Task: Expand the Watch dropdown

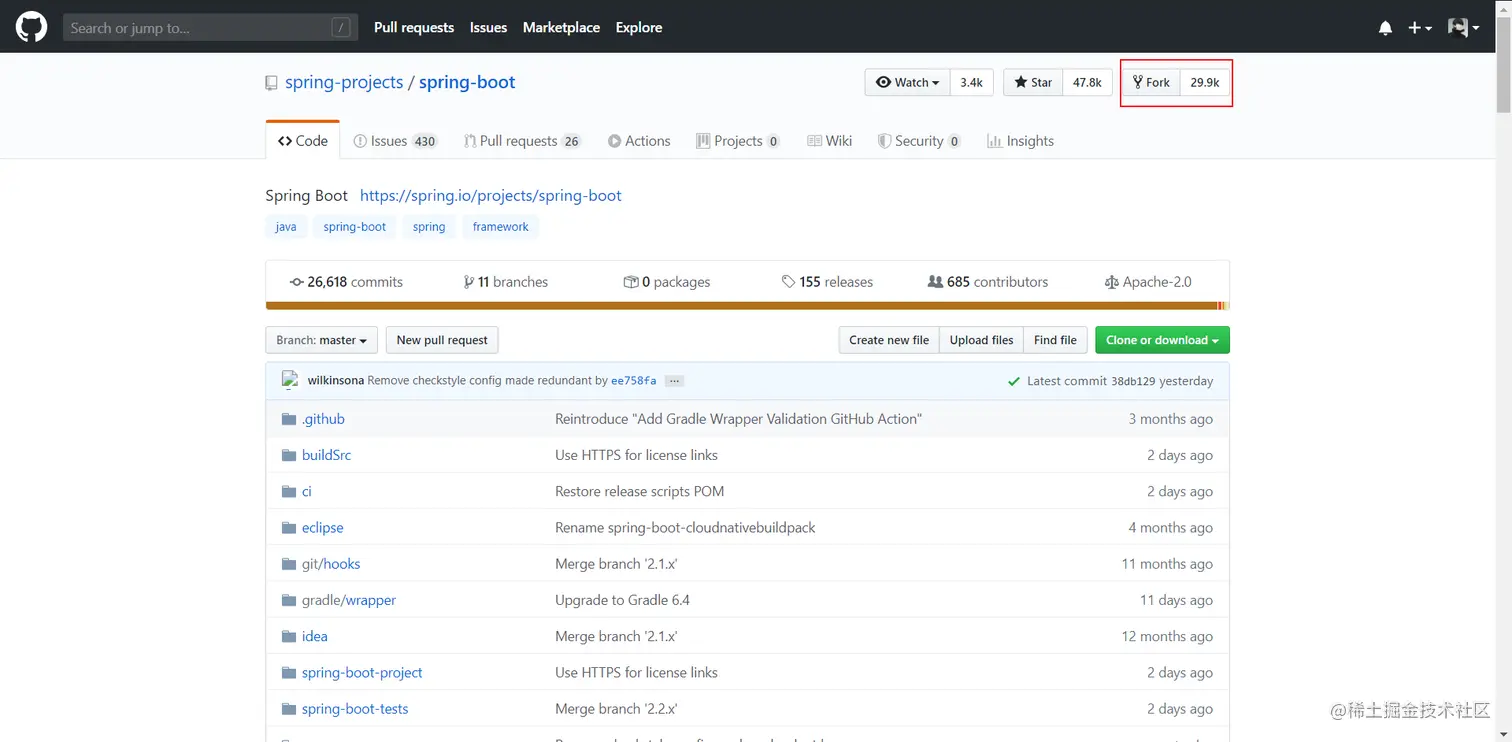Action: click(907, 82)
